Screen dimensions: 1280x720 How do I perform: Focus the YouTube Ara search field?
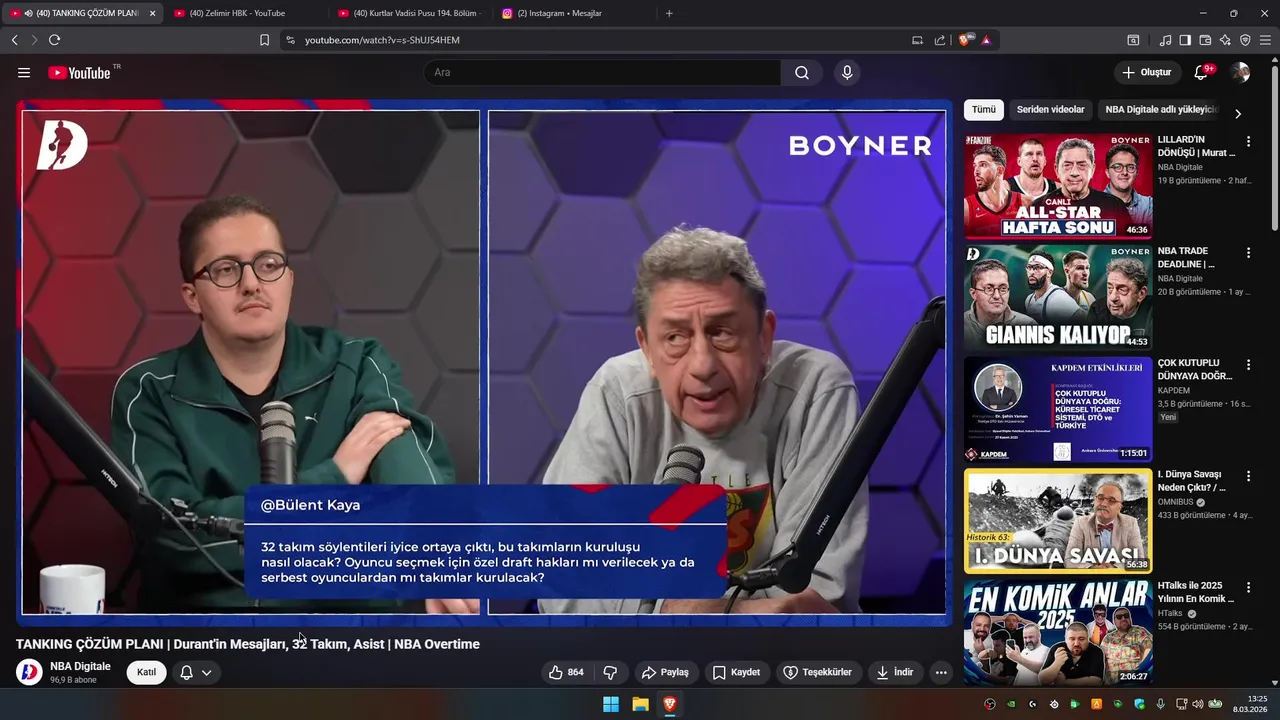[603, 73]
